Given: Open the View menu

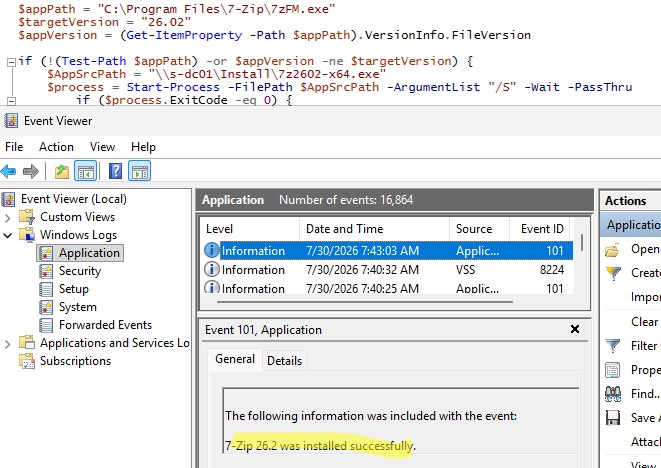Looking at the screenshot, I should click(x=102, y=147).
